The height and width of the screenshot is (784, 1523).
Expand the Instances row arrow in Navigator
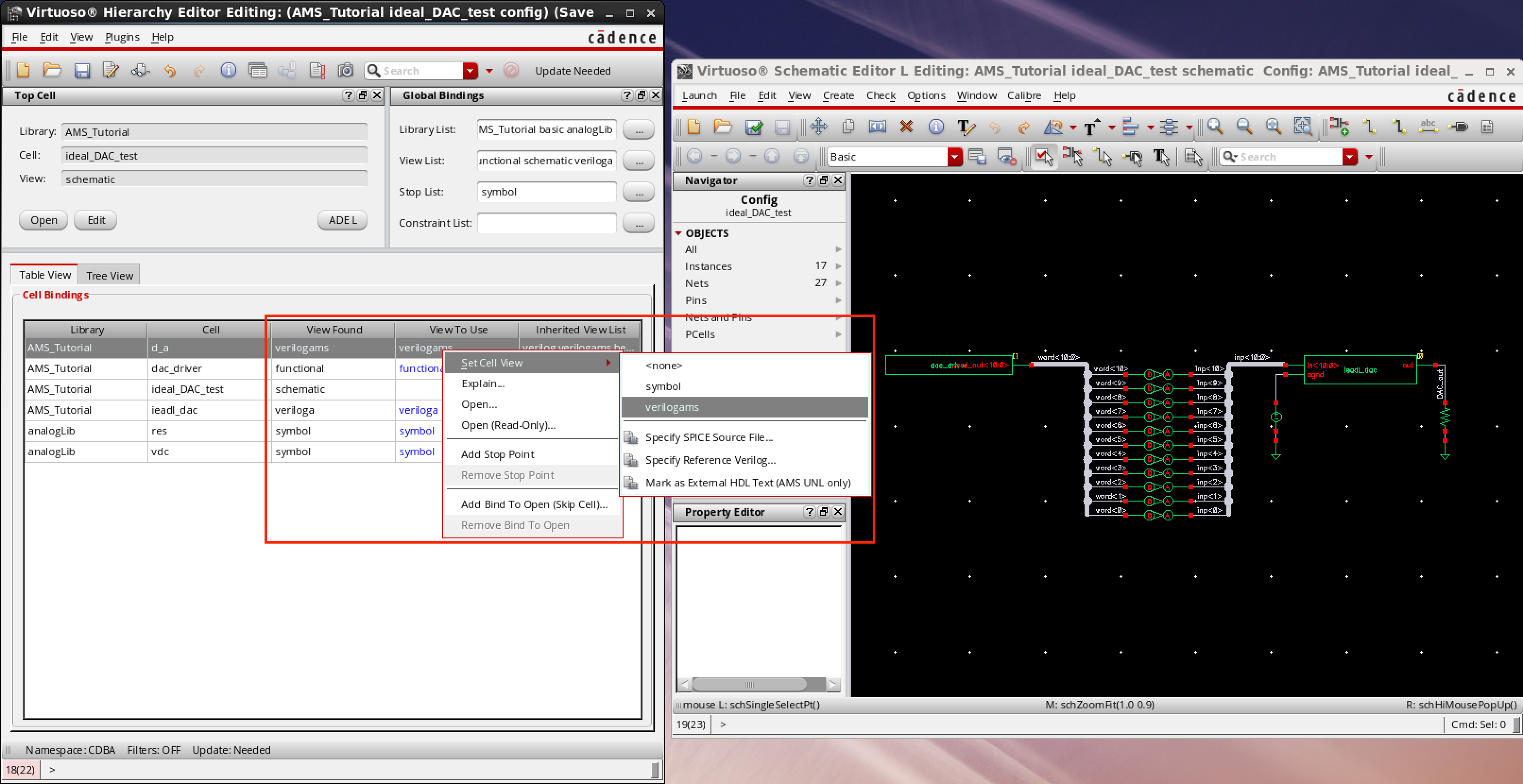(x=839, y=266)
